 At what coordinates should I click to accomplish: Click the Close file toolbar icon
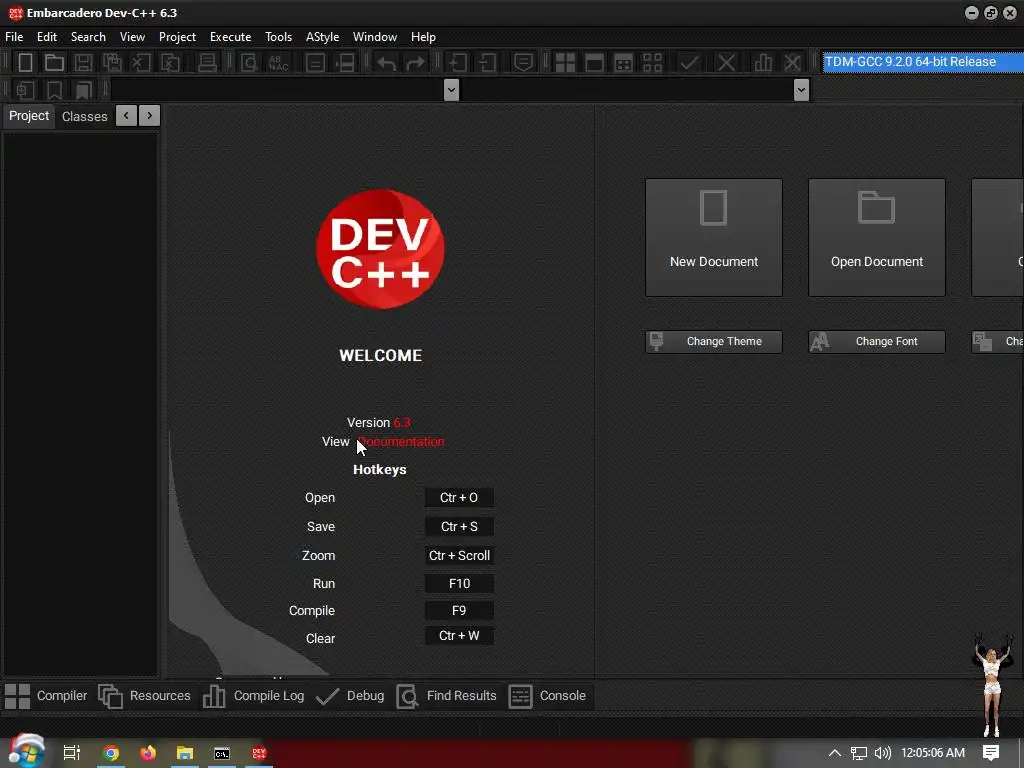tap(141, 63)
